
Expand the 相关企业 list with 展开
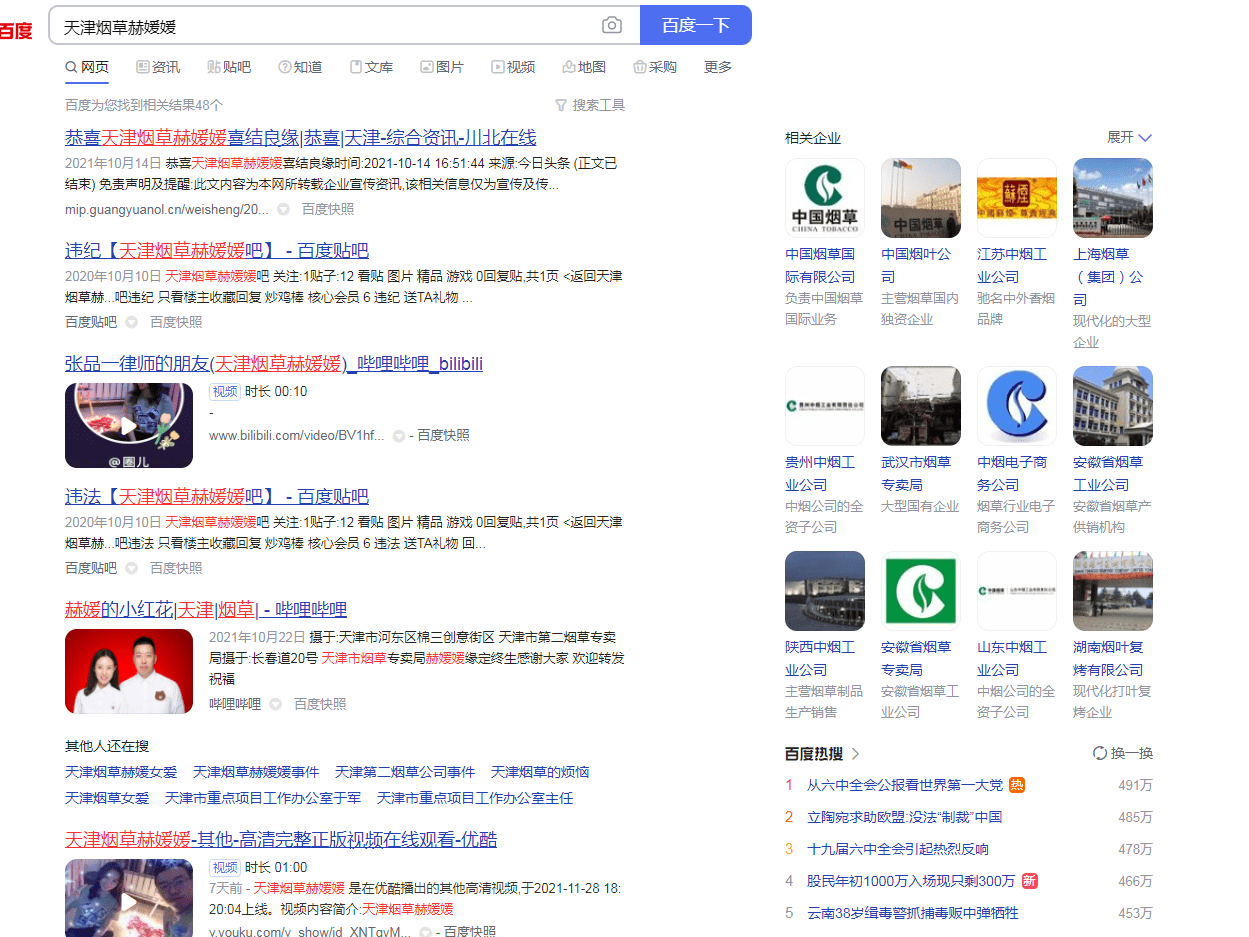tap(1130, 137)
